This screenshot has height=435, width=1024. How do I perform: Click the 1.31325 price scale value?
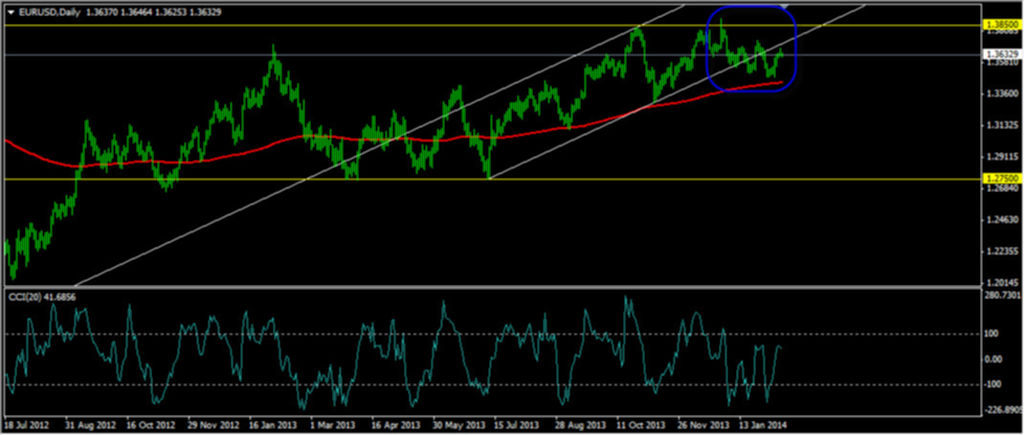1001,125
